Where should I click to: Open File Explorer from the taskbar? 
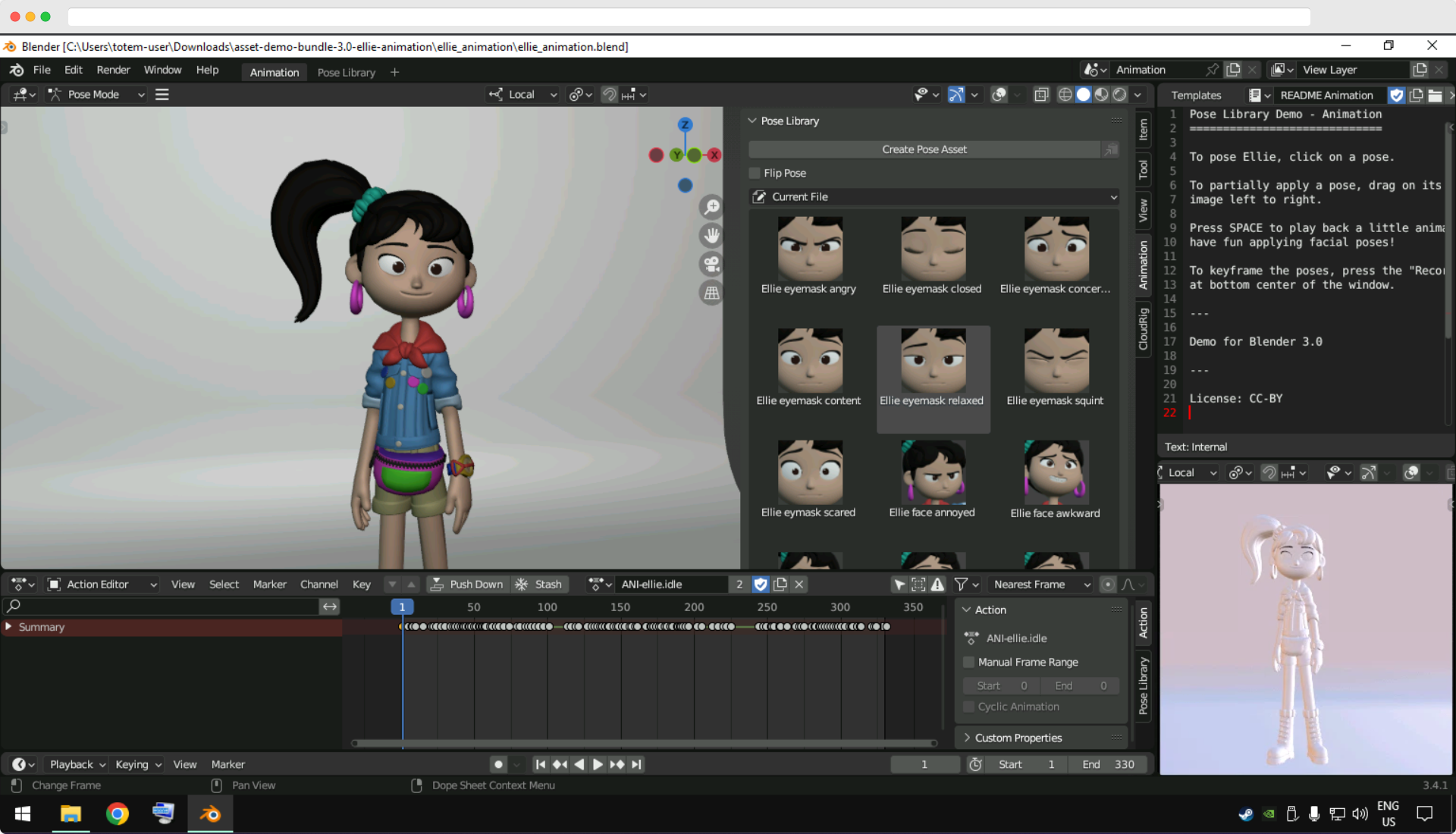[x=71, y=814]
